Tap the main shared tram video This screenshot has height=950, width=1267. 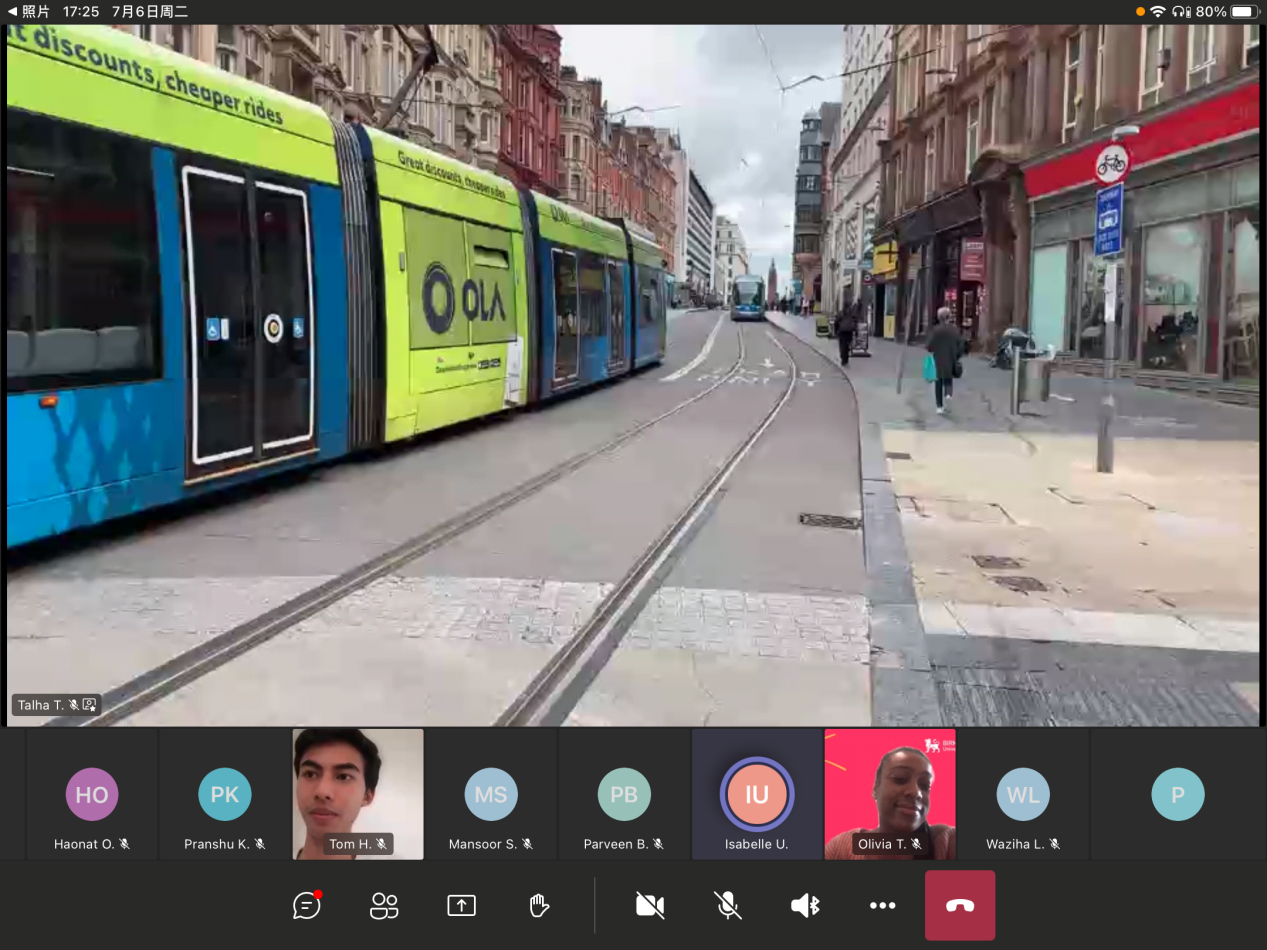click(633, 375)
